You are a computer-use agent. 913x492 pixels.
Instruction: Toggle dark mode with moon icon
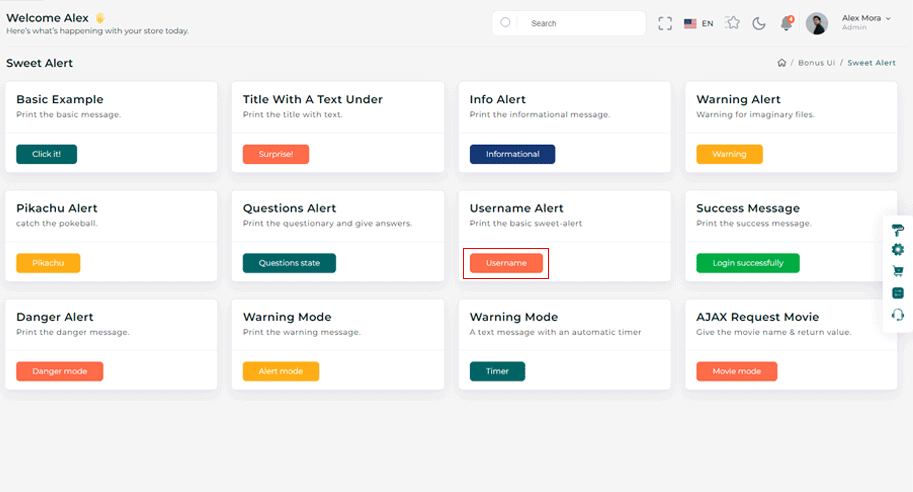pyautogui.click(x=759, y=23)
